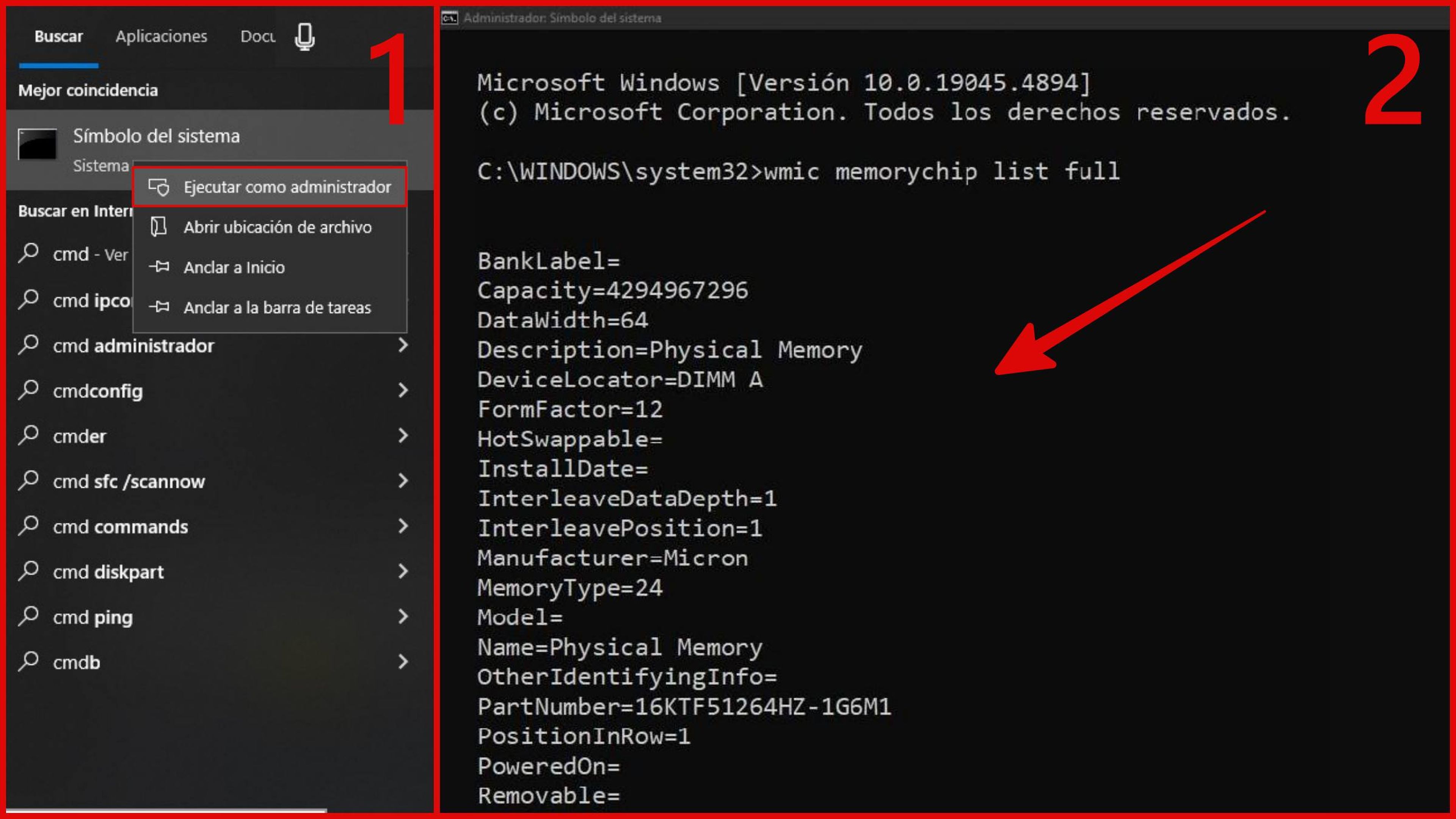Expand the cmd sfc /scannow suggestion arrow
Screen dimensions: 1456x819
point(403,480)
